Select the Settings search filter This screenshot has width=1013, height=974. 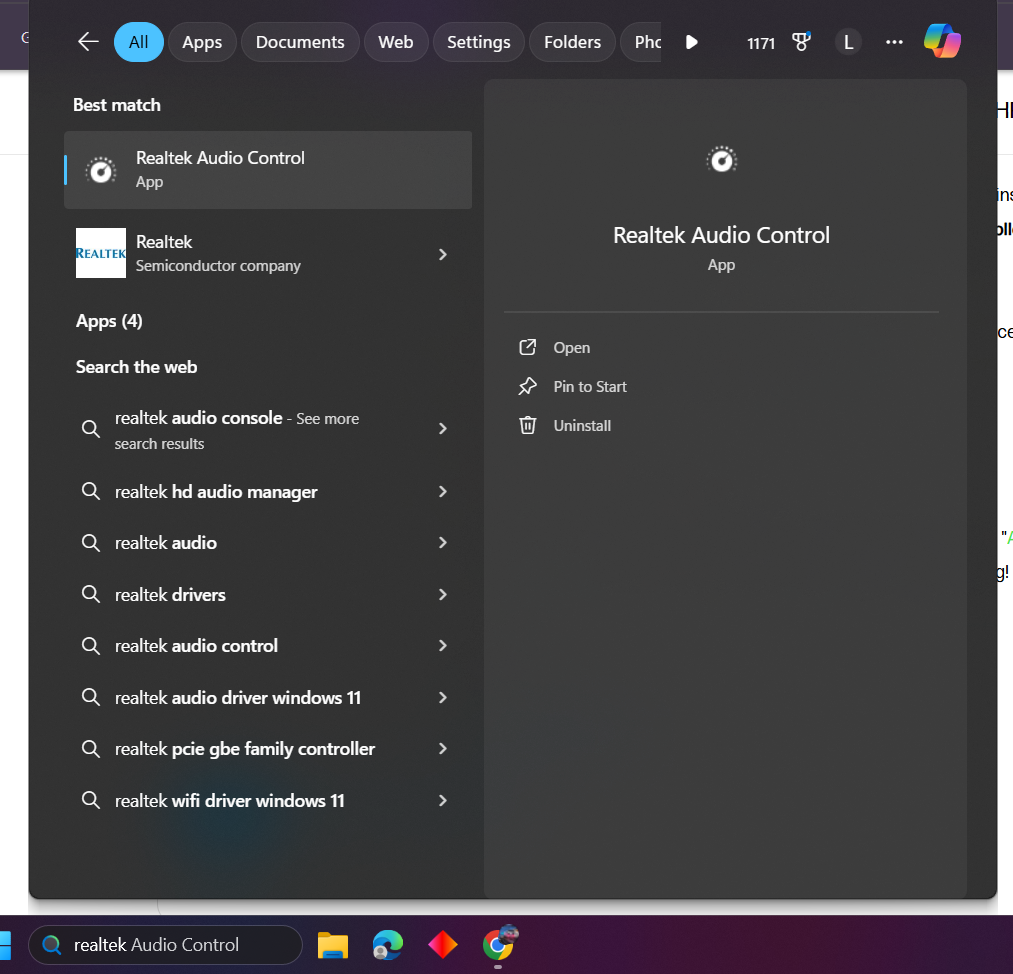(478, 41)
